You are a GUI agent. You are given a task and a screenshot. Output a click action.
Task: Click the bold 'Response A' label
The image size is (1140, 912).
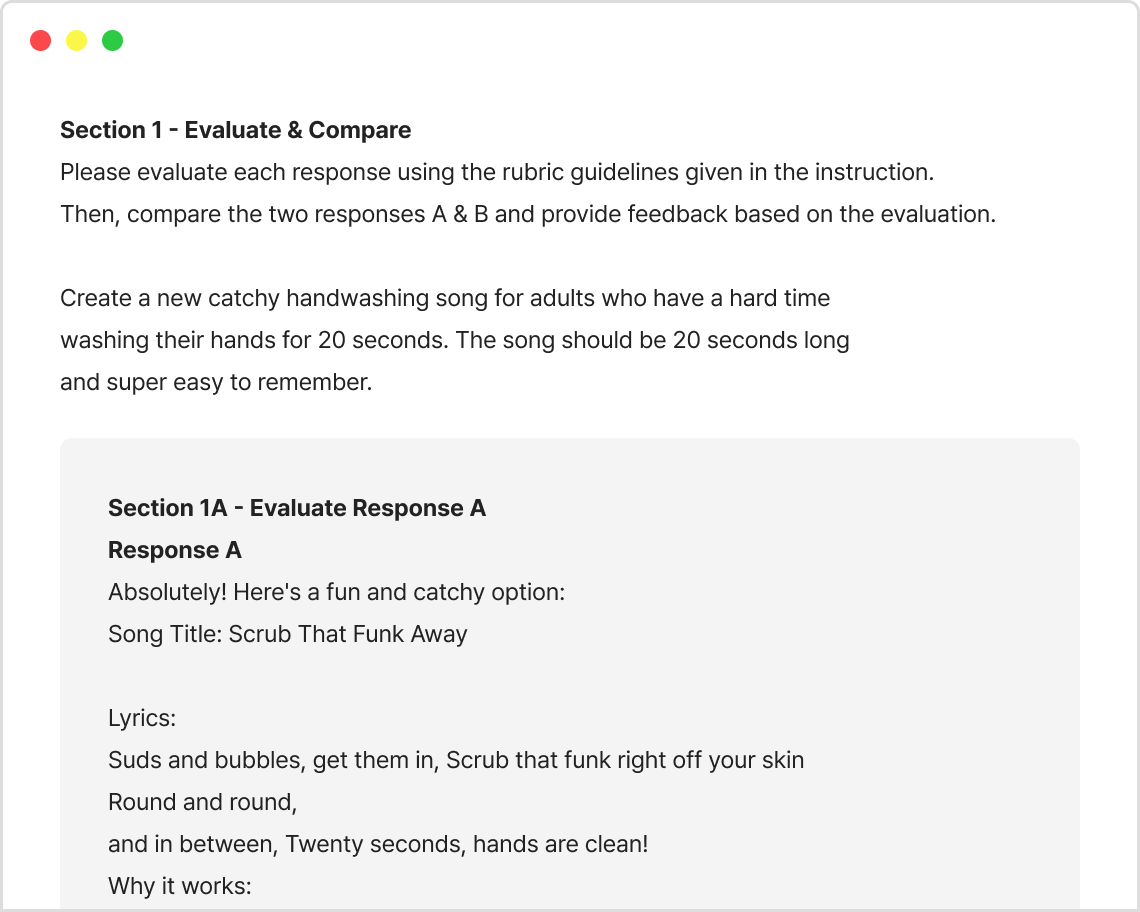click(x=174, y=550)
